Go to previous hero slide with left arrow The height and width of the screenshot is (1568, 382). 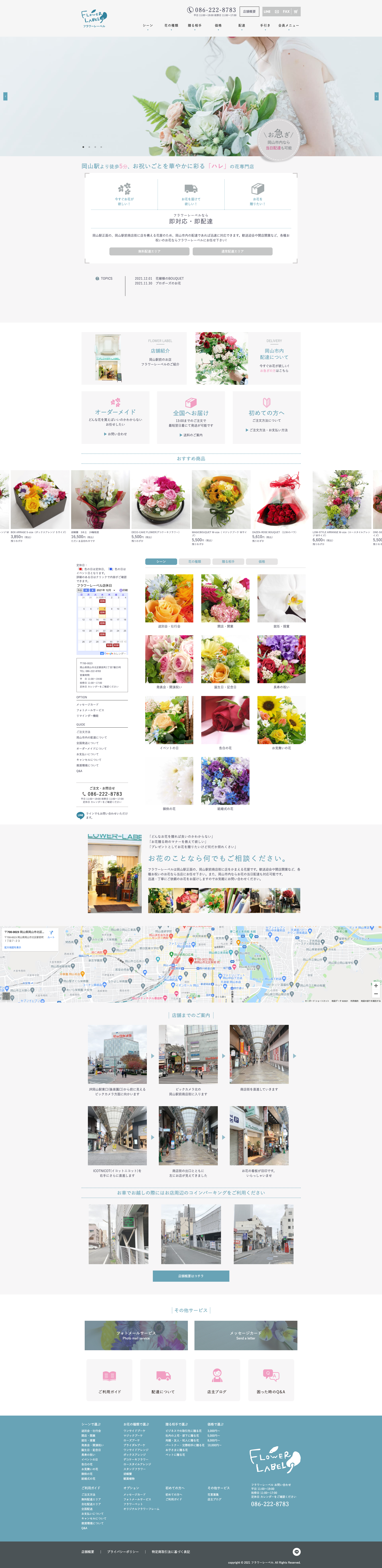6,96
